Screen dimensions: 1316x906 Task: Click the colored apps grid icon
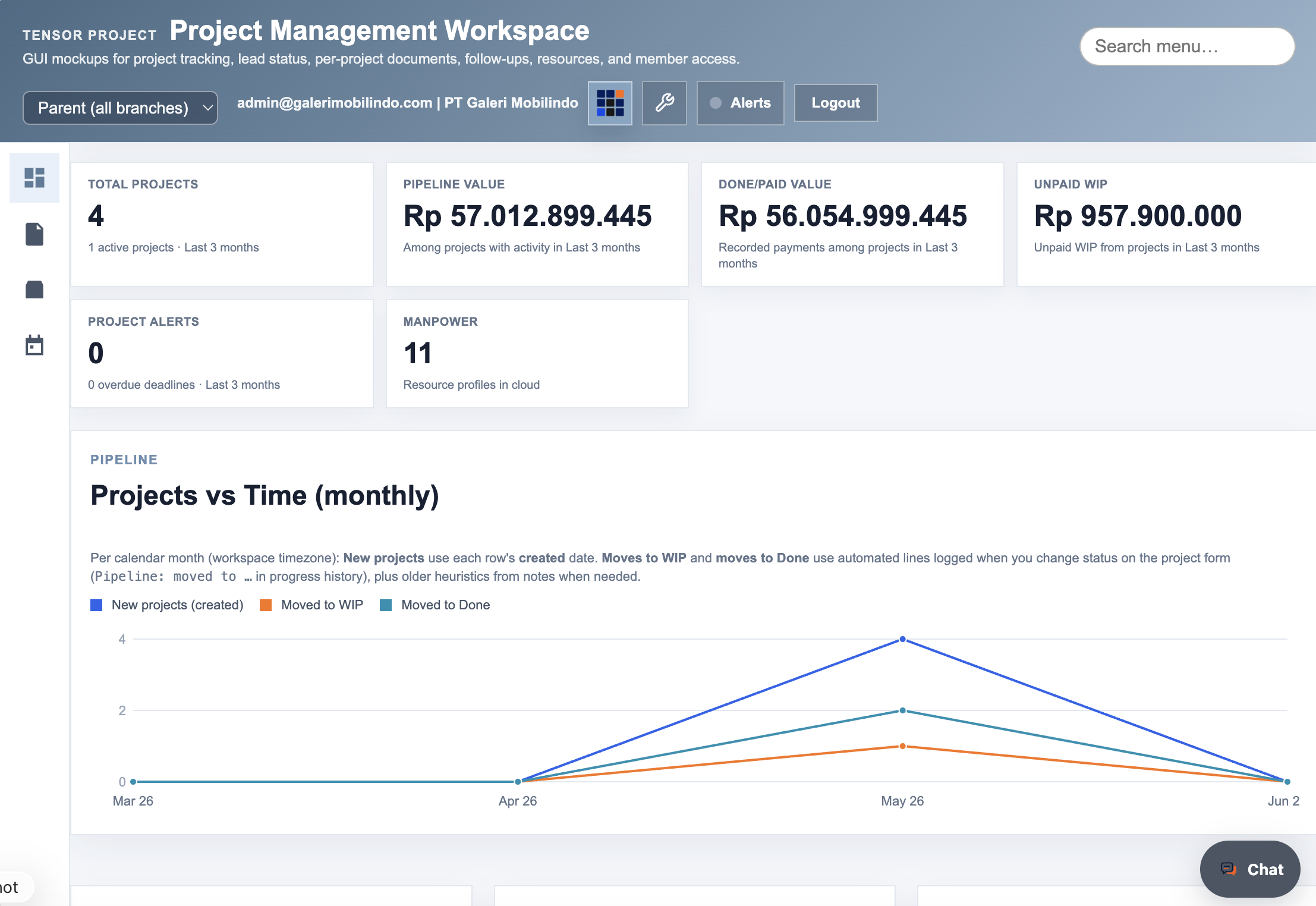(x=610, y=103)
